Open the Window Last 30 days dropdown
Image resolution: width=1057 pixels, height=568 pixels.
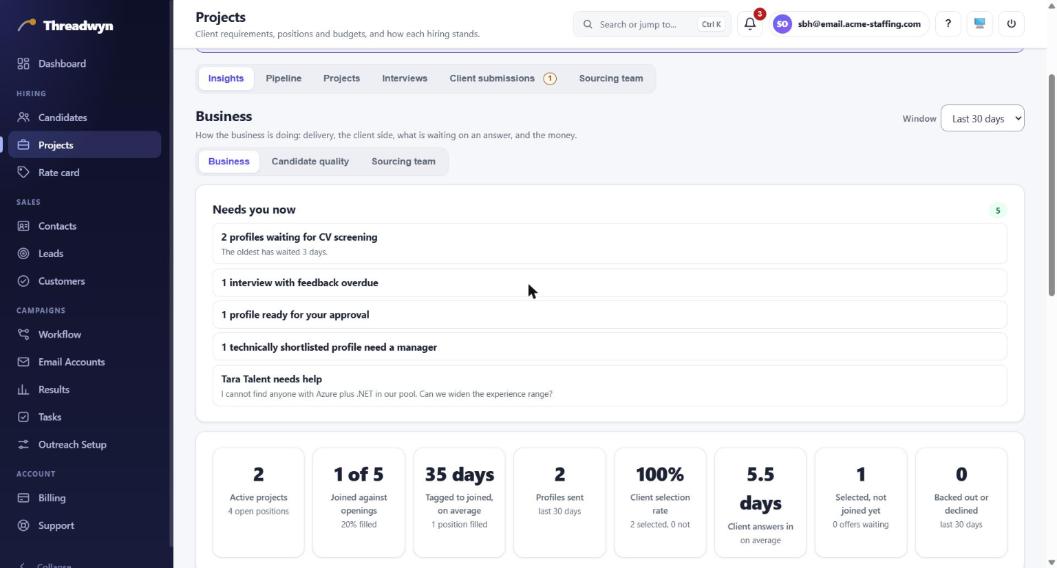pos(982,119)
